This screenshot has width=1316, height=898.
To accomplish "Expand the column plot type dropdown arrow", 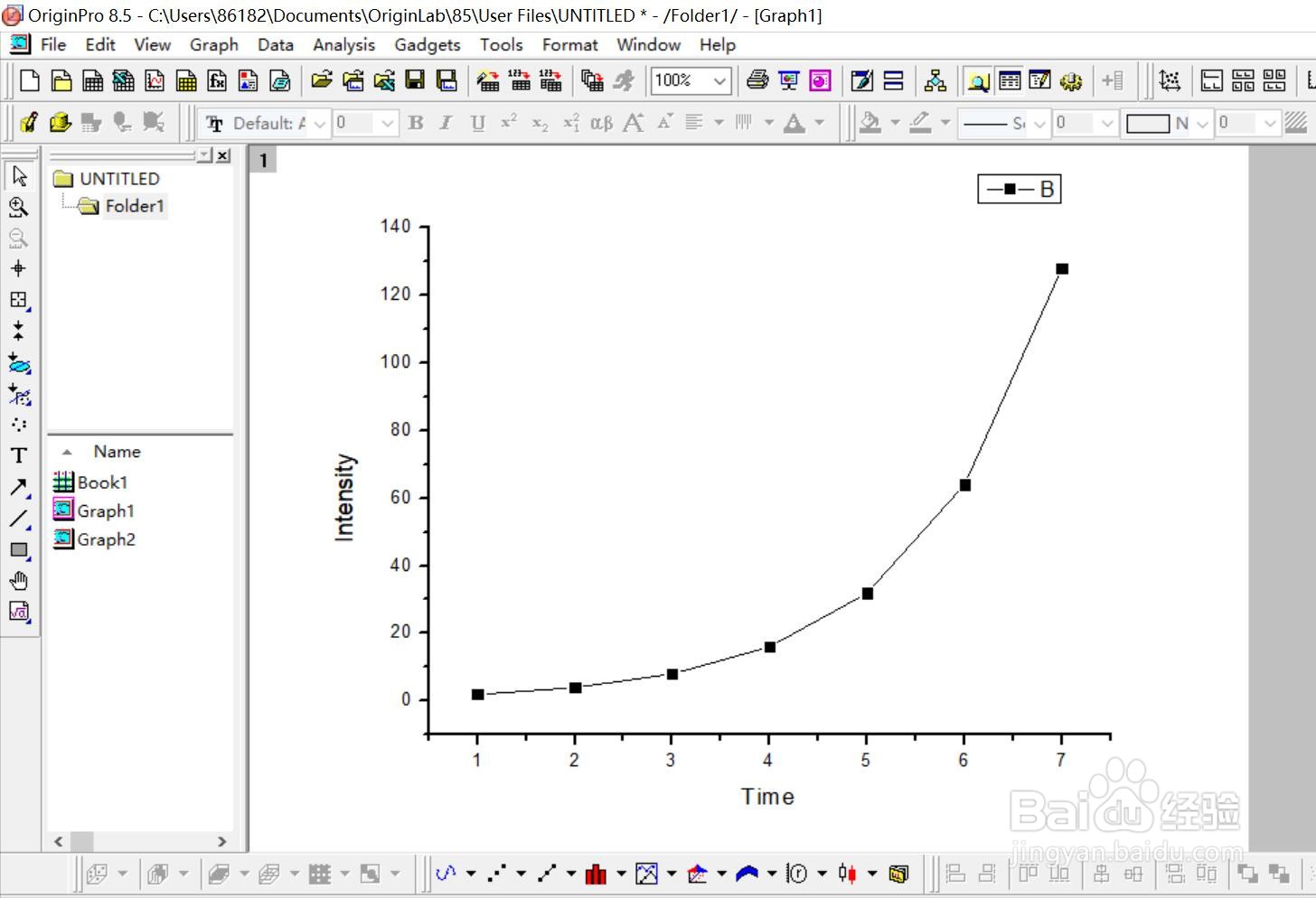I will tap(621, 874).
